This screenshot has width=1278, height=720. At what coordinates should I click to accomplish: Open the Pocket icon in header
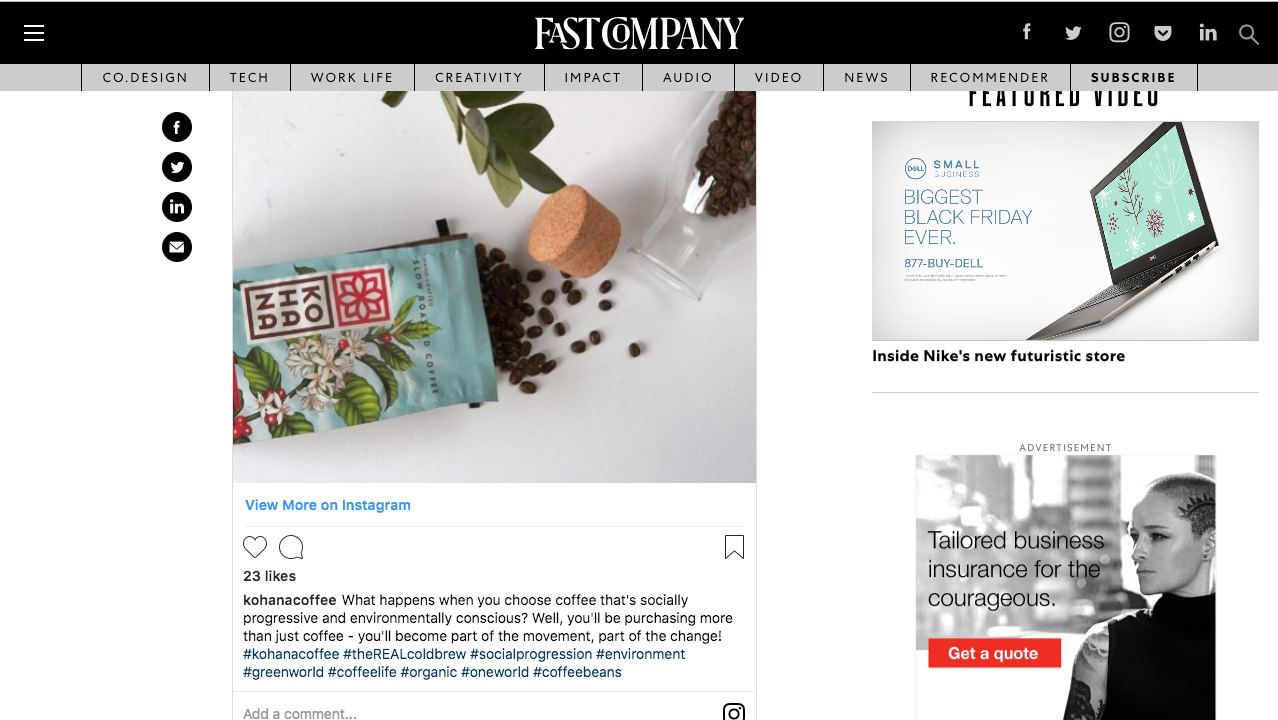[x=1163, y=33]
